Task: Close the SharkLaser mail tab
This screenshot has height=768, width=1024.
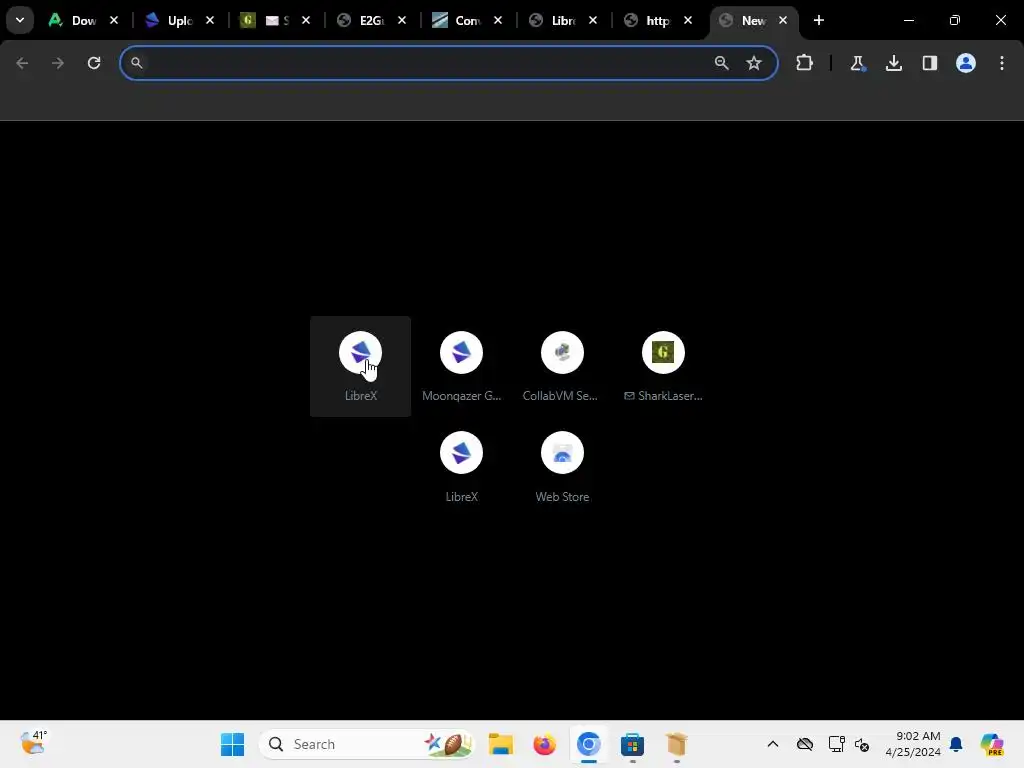Action: pos(306,20)
